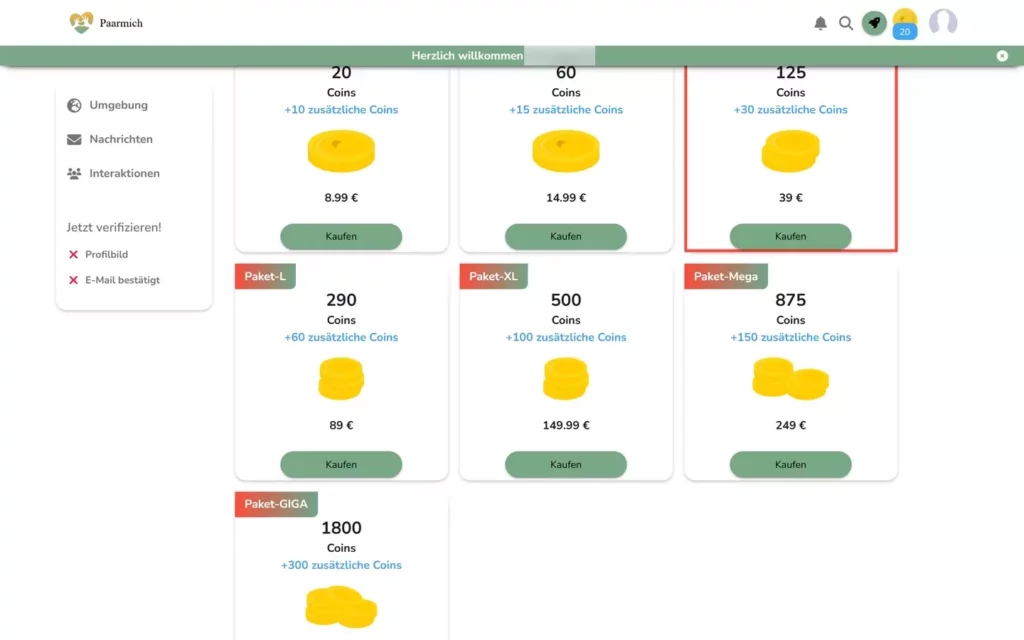
Task: Open the notifications bell
Action: pyautogui.click(x=820, y=24)
